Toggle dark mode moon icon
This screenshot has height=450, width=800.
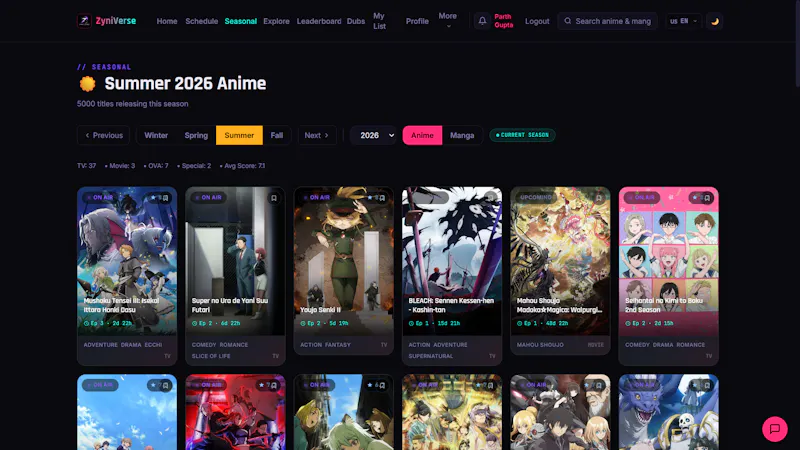point(714,21)
